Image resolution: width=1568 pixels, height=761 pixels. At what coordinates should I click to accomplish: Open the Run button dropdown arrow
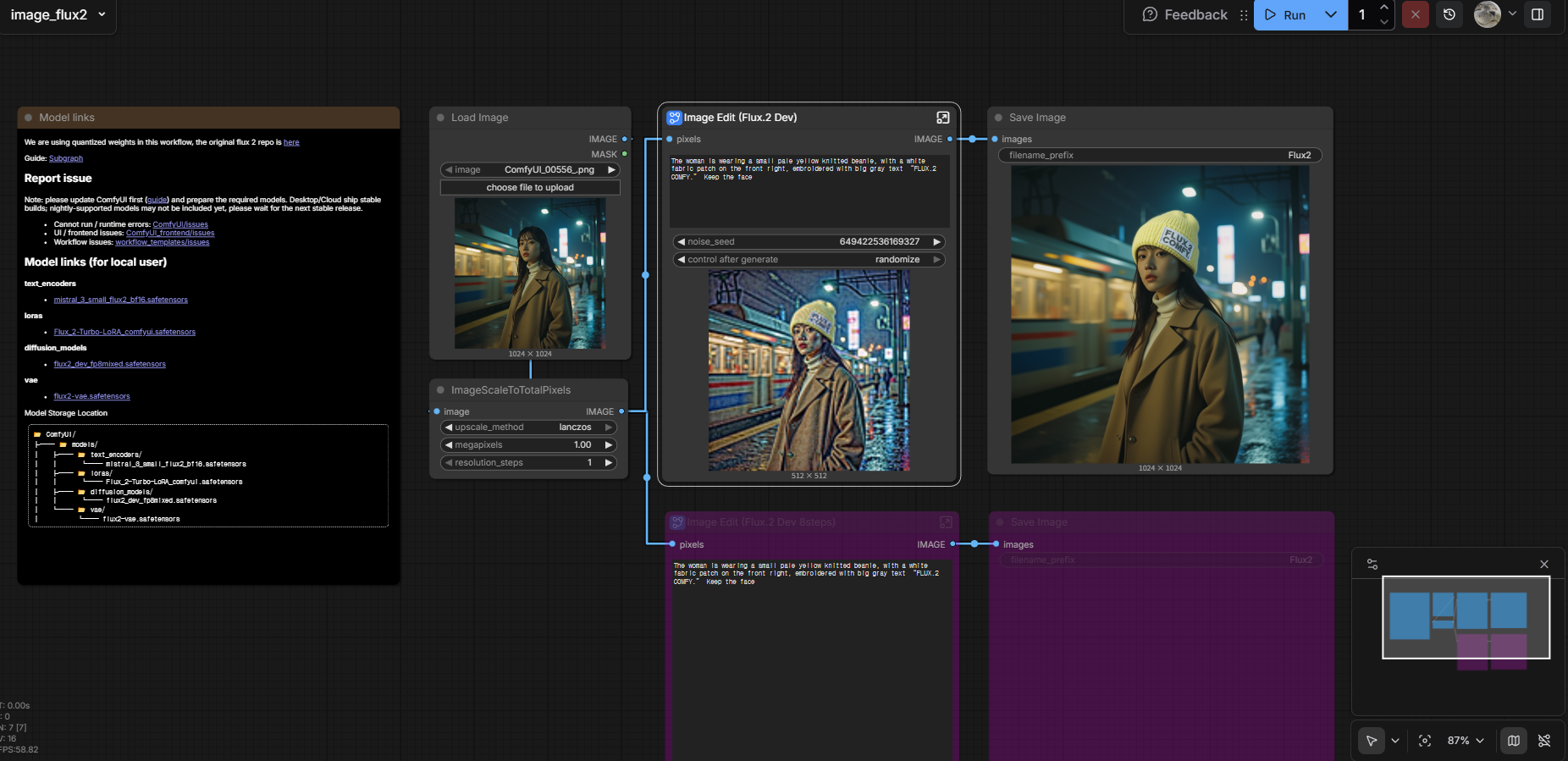coord(1331,14)
